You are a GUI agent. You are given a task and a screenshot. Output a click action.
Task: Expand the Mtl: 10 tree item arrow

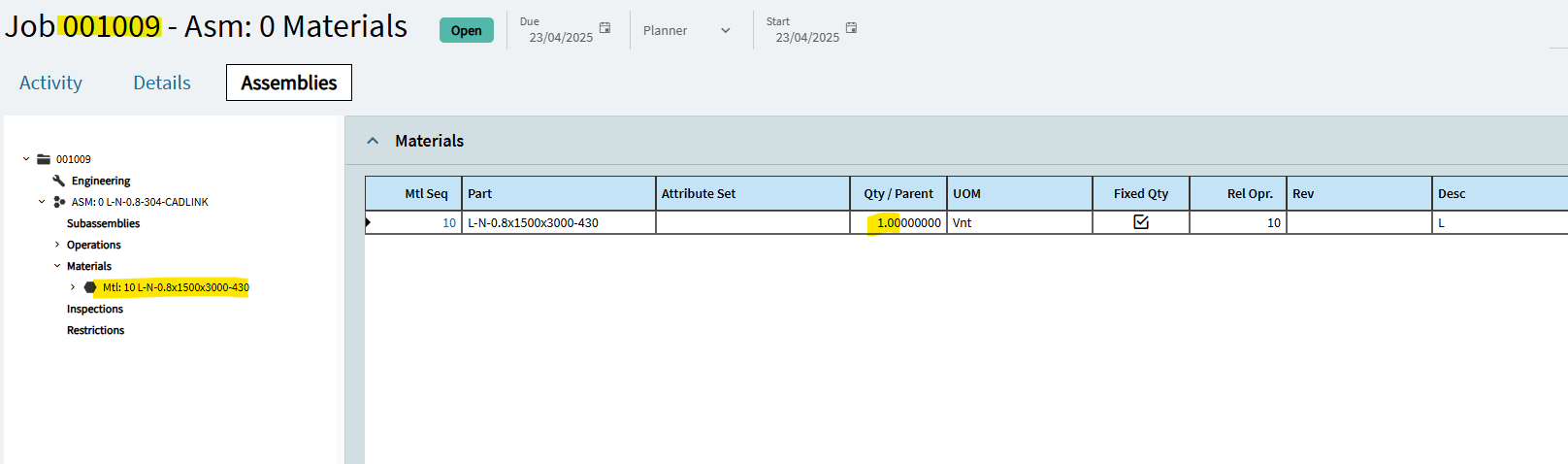(x=73, y=287)
